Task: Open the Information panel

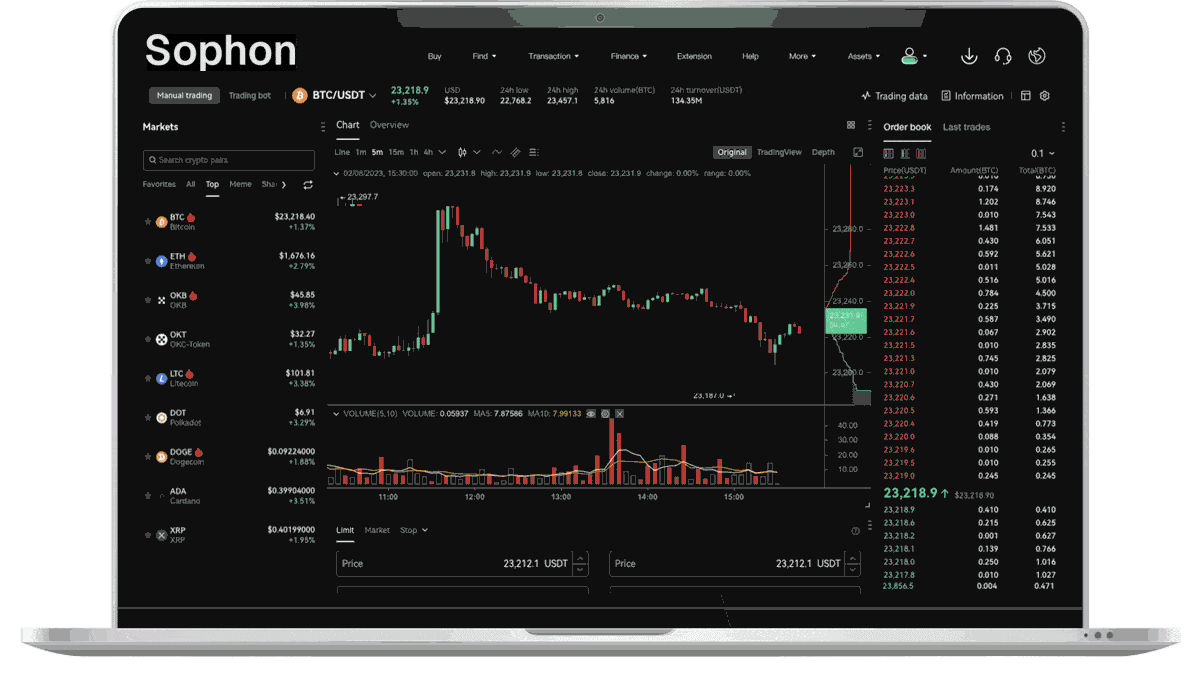Action: point(972,96)
